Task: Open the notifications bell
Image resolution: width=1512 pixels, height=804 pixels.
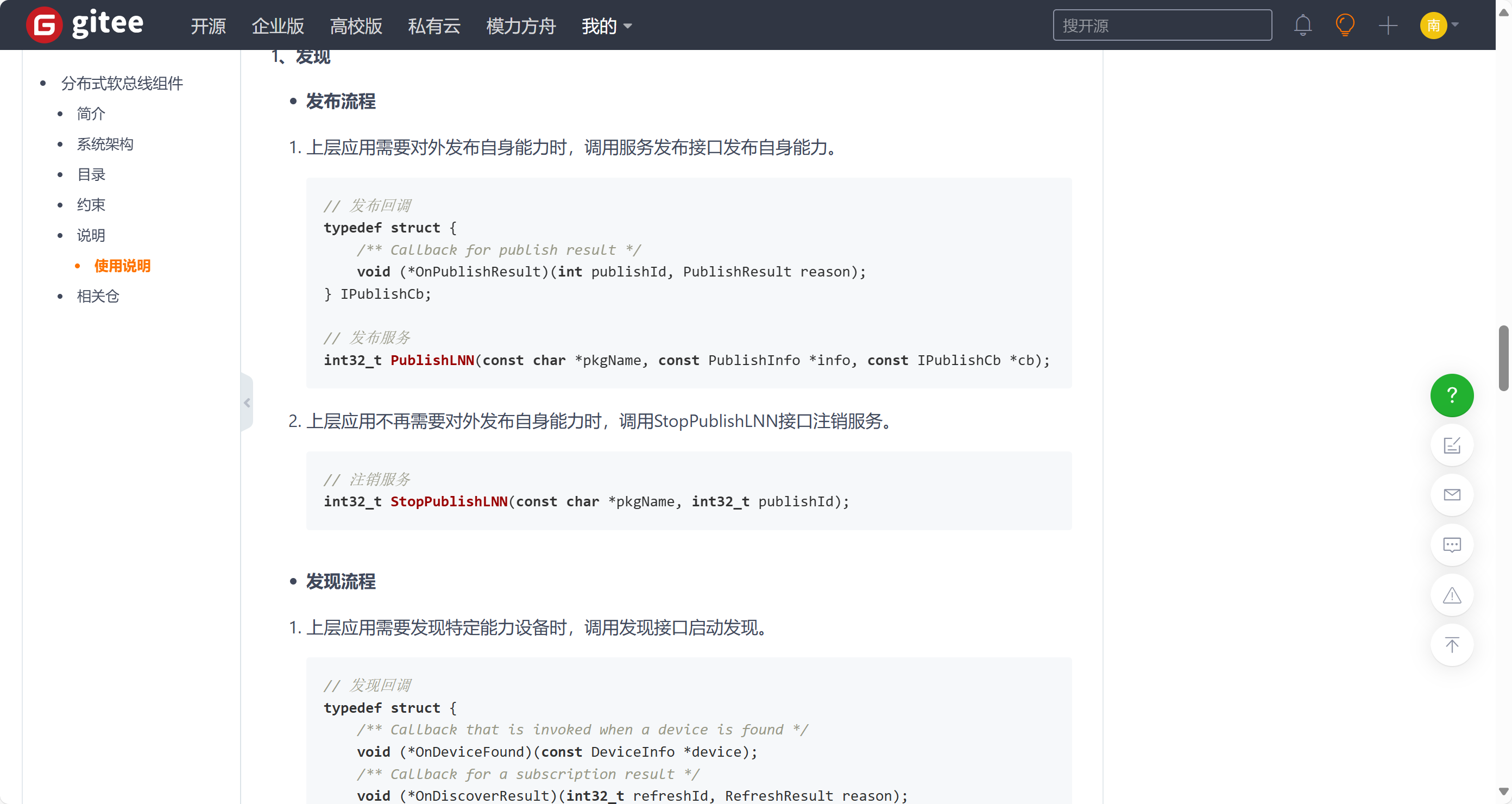Action: point(1302,25)
